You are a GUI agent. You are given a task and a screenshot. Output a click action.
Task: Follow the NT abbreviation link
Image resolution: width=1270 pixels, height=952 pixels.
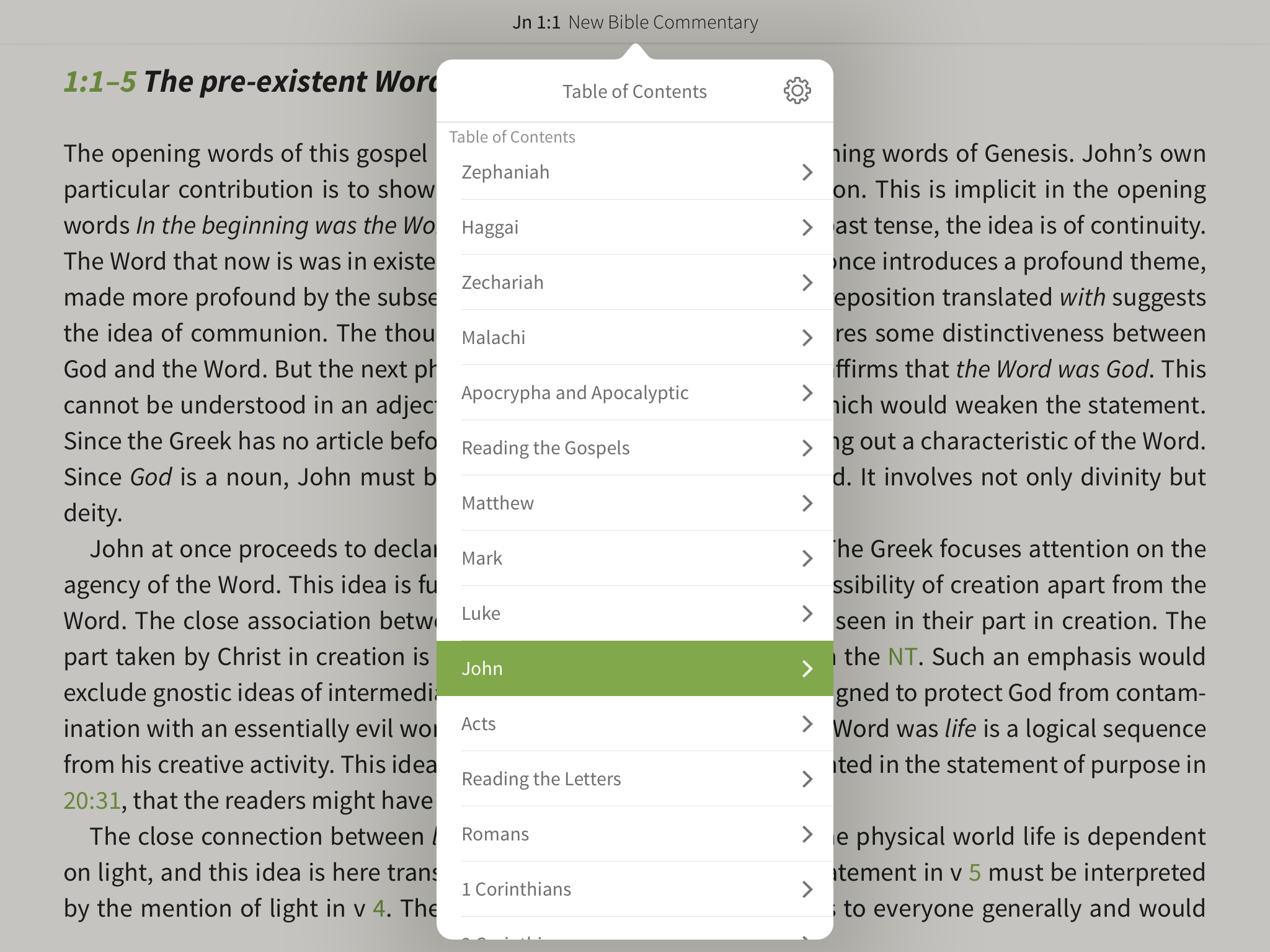coord(902,657)
